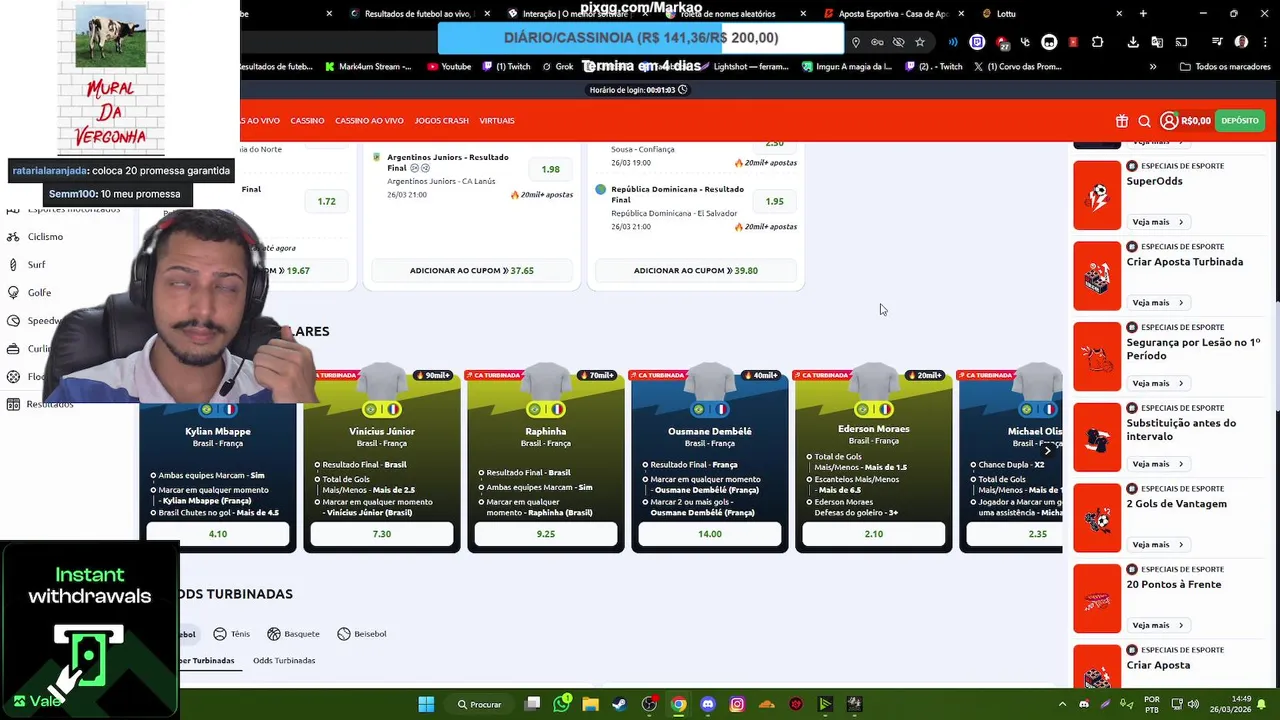This screenshot has width=1280, height=720.
Task: Open the Mark4um Stream bookmark
Action: [368, 67]
